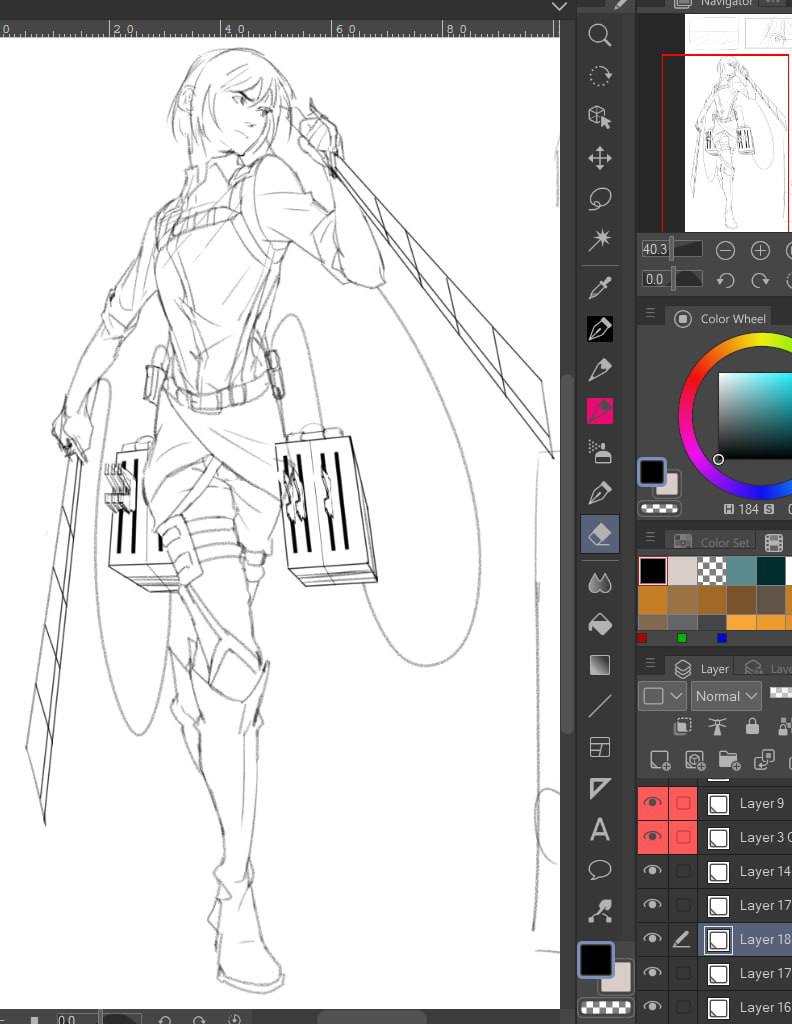The width and height of the screenshot is (792, 1024).
Task: Click Clip to Layer Below icon
Action: pos(683,726)
